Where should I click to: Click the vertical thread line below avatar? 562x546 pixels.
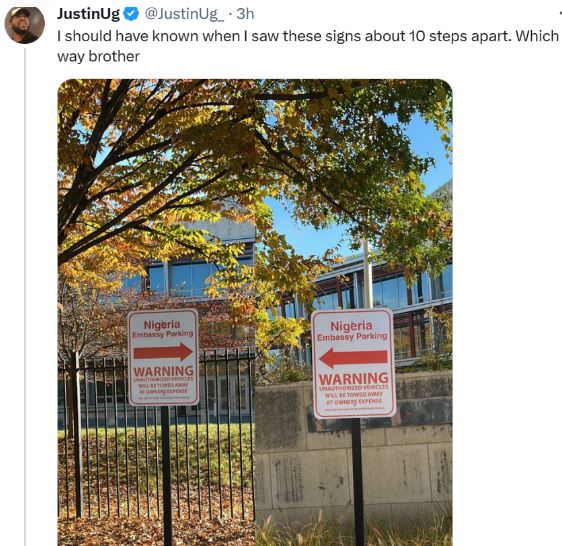tap(25, 297)
